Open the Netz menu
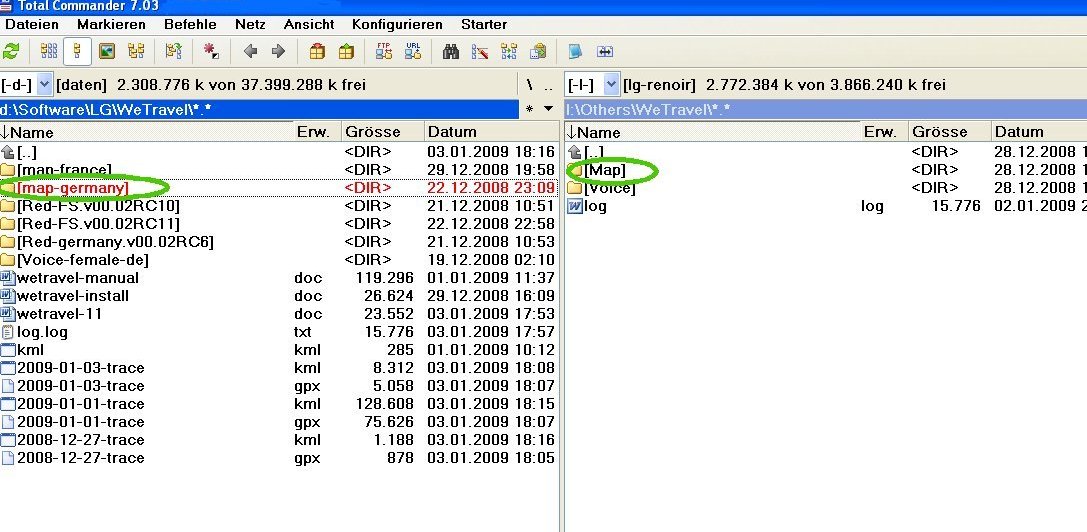This screenshot has width=1087, height=532. click(250, 24)
